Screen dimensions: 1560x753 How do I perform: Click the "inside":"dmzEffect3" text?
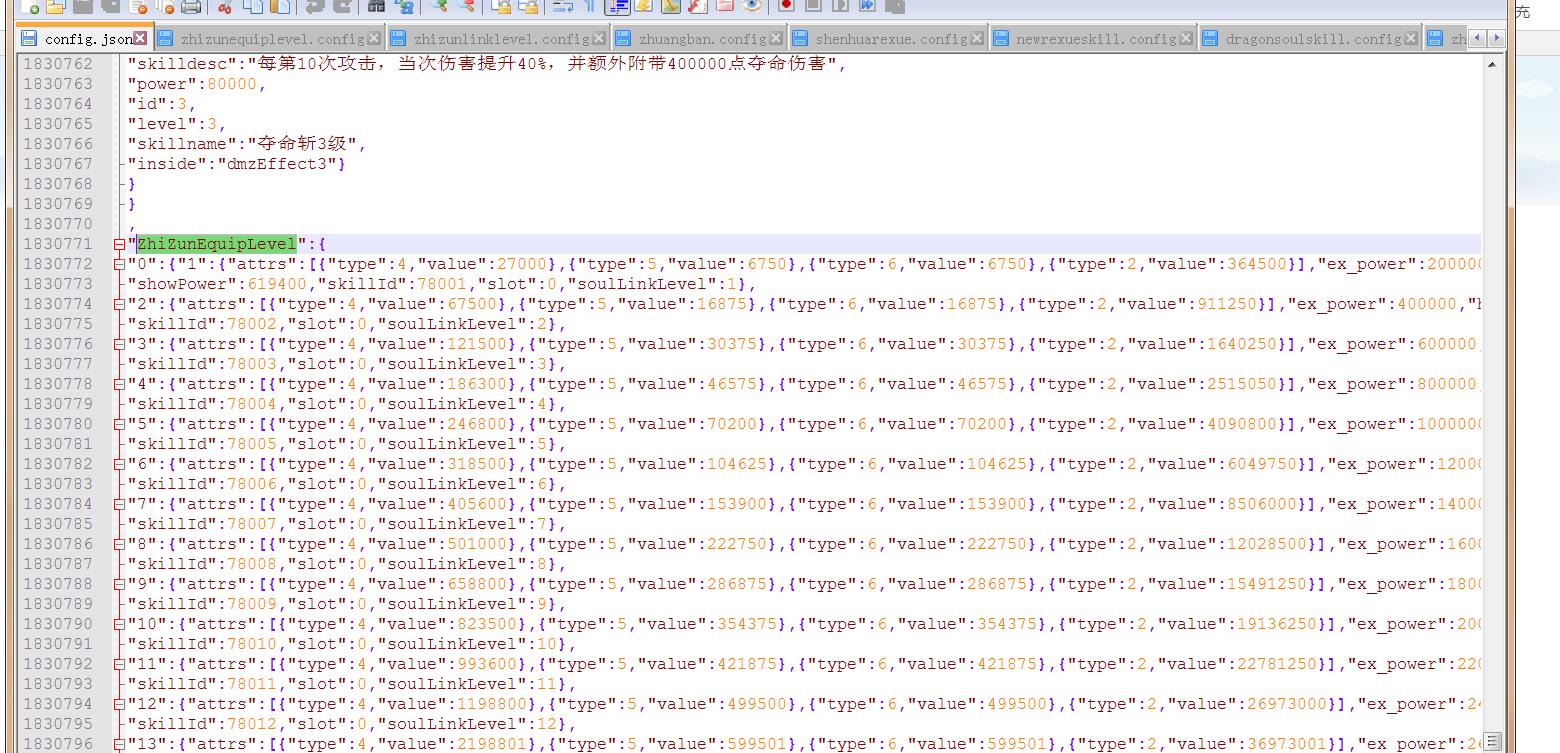237,164
